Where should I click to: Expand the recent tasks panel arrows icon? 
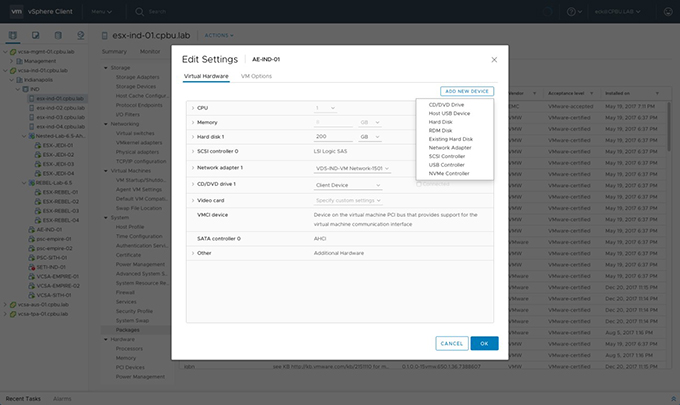[673, 398]
